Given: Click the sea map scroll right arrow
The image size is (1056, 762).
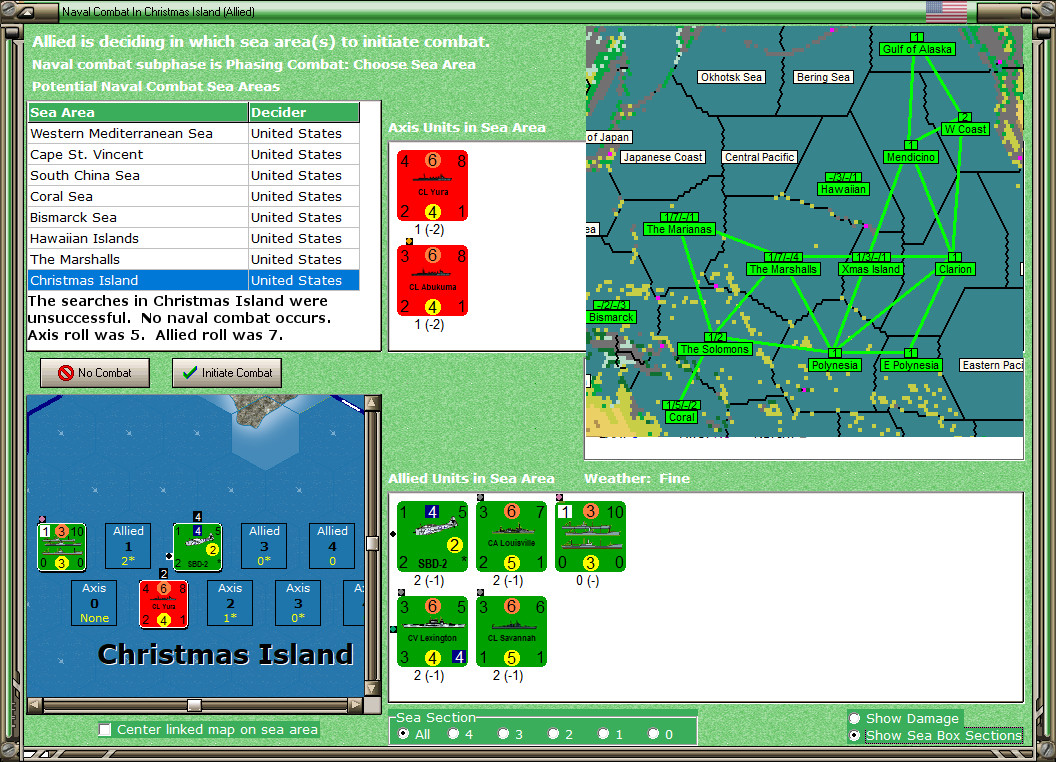Looking at the screenshot, I should 355,705.
